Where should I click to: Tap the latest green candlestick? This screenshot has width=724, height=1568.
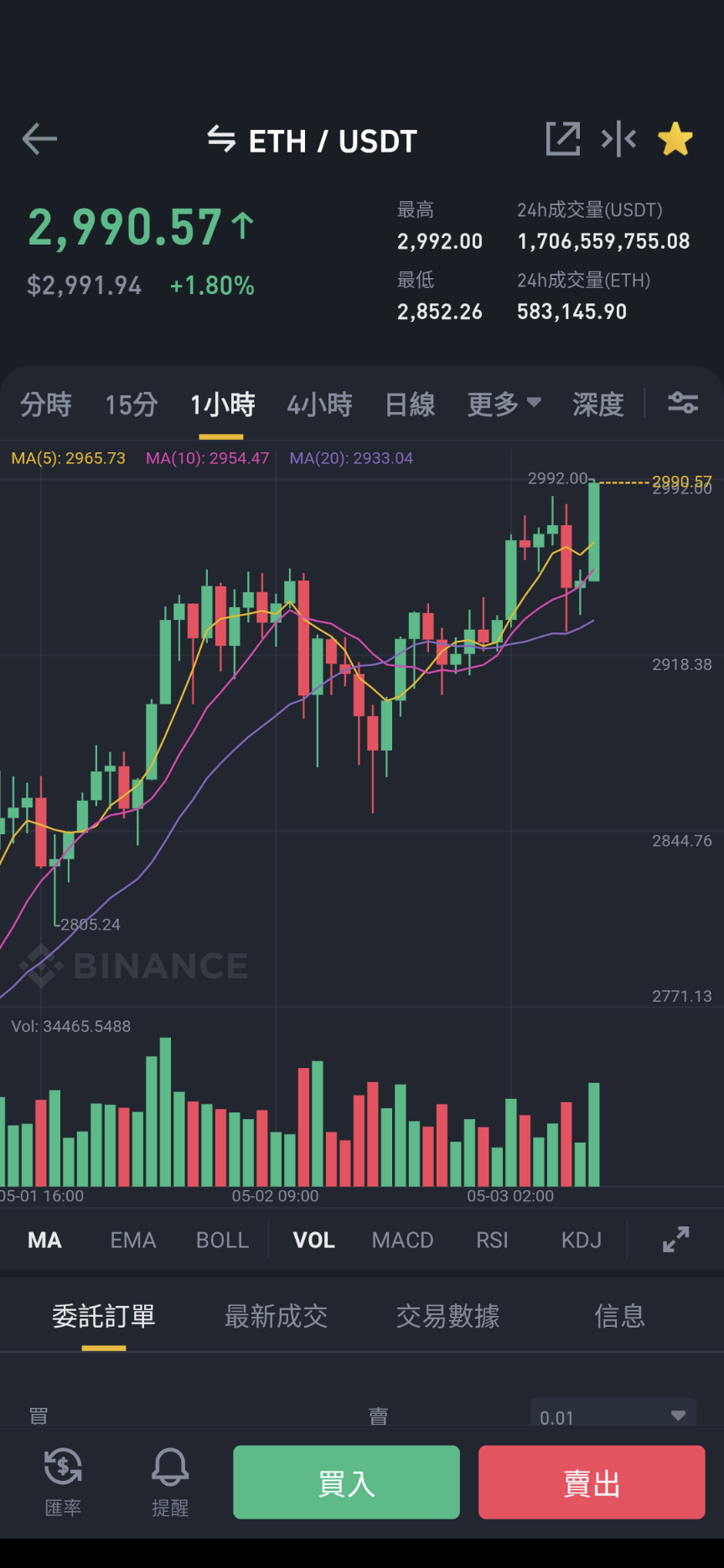tap(594, 531)
